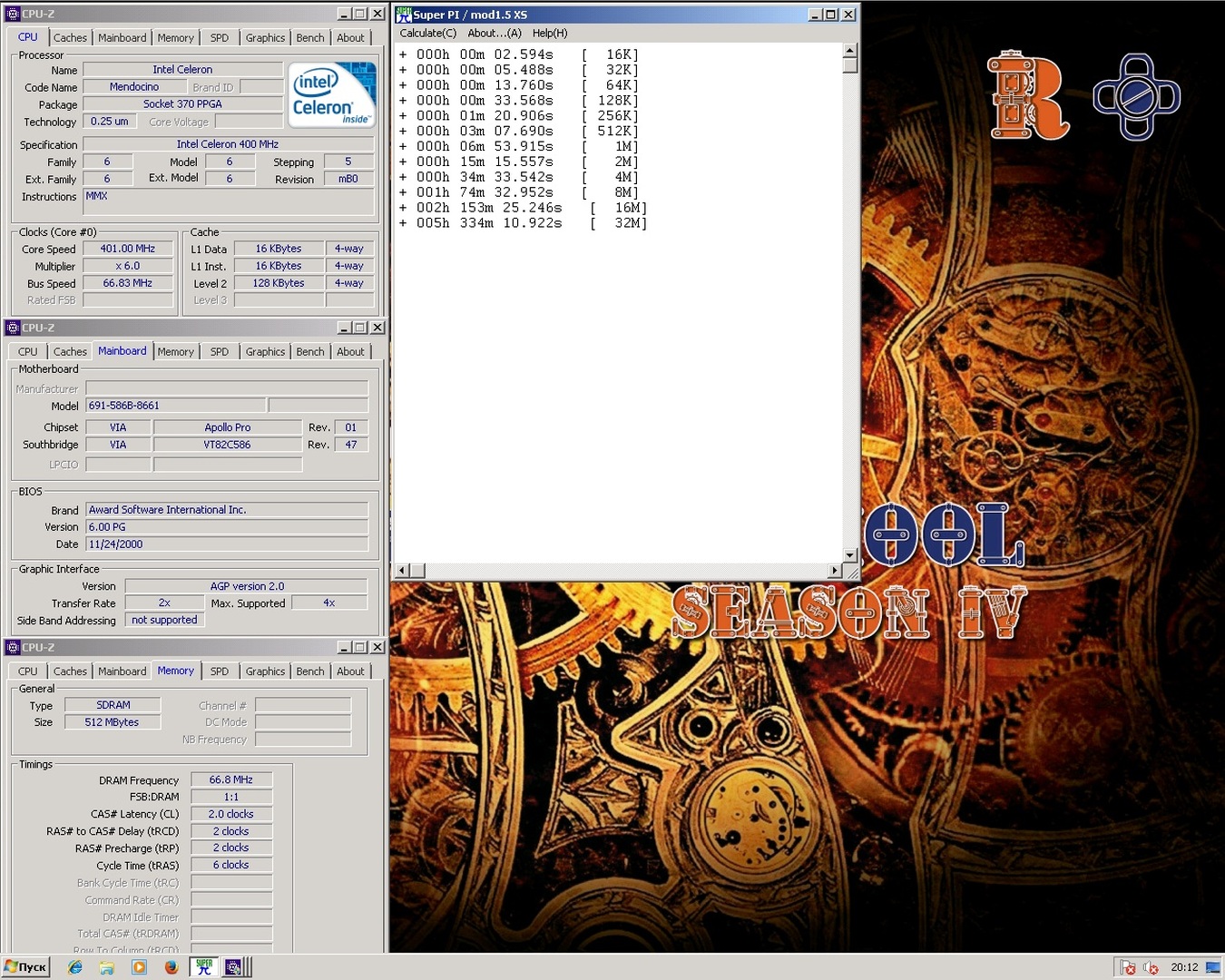Click the muted volume tray icon
This screenshot has height=980, width=1225.
pyautogui.click(x=1151, y=967)
